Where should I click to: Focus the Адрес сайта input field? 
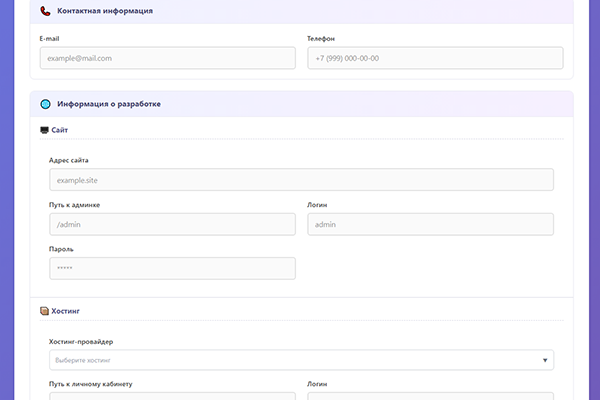[x=300, y=179]
